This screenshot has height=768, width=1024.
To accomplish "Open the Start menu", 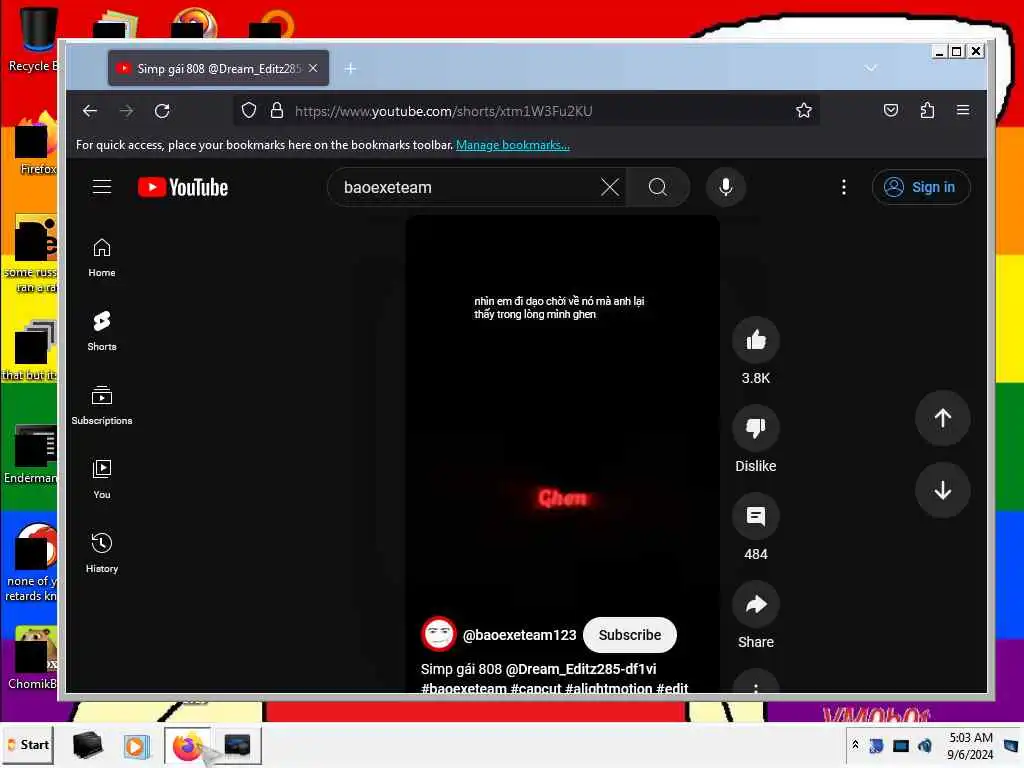I will coord(29,744).
